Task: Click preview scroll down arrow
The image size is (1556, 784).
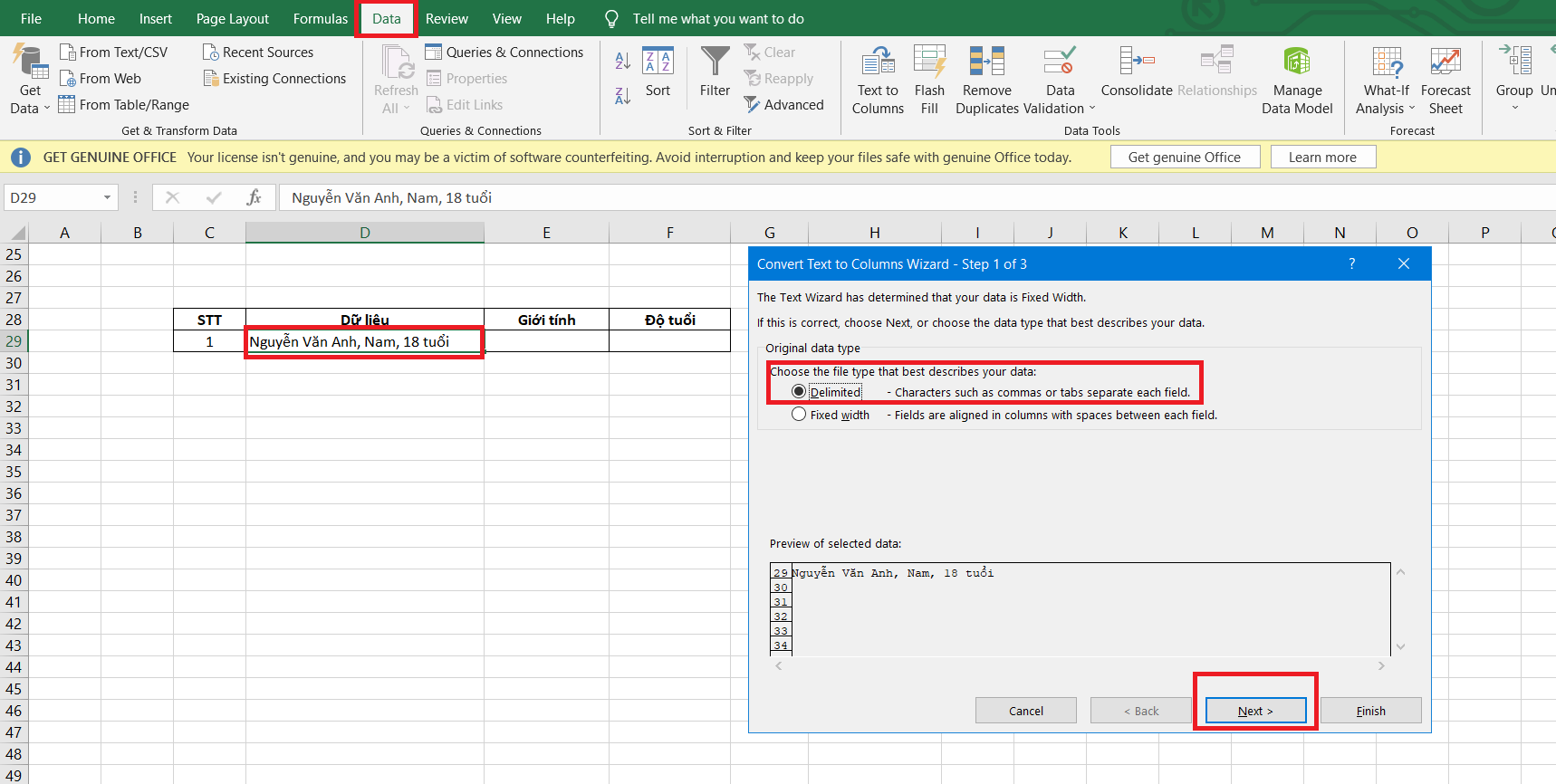Action: (x=1400, y=646)
